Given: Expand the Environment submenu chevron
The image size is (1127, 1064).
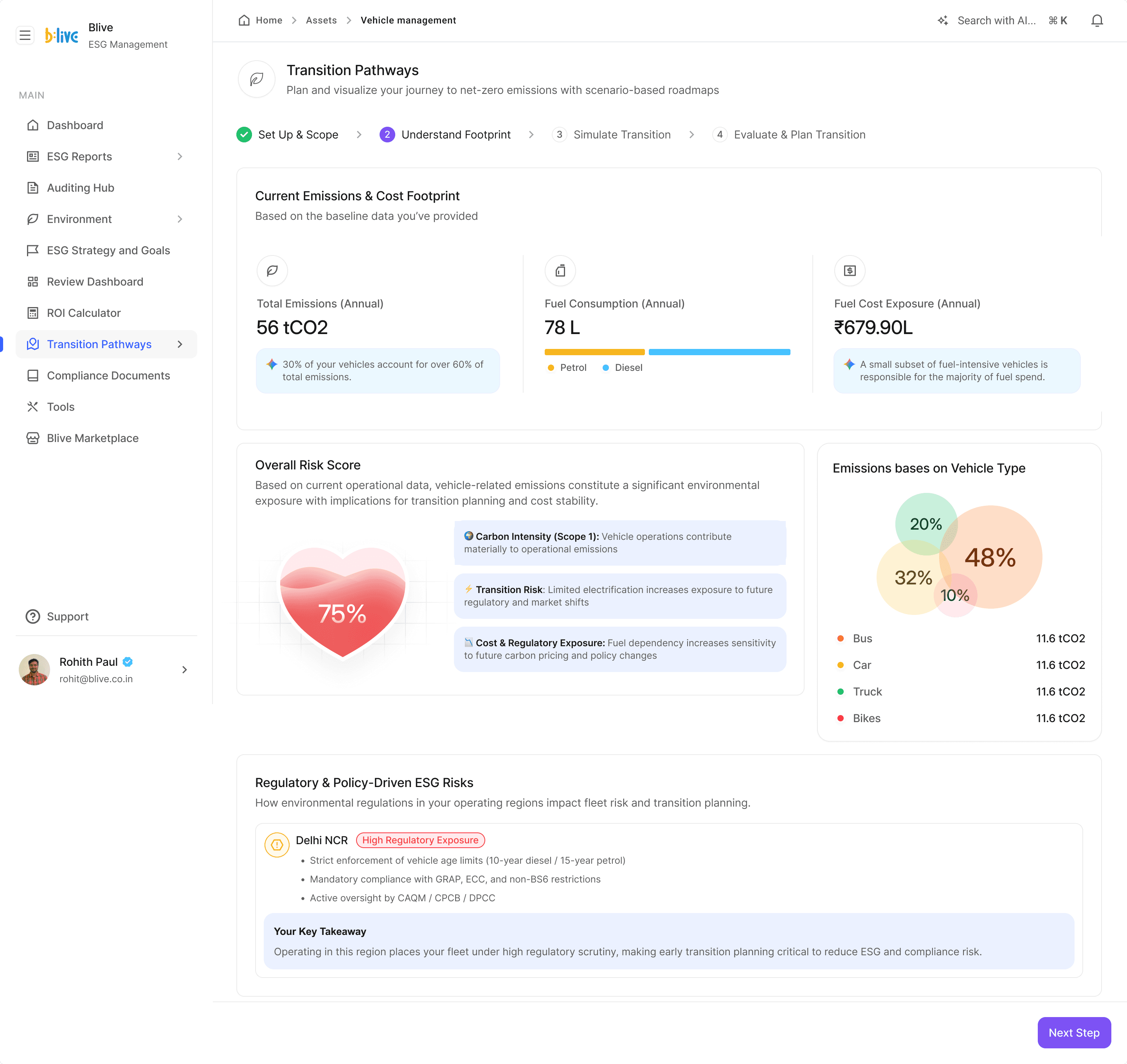Looking at the screenshot, I should tap(180, 219).
